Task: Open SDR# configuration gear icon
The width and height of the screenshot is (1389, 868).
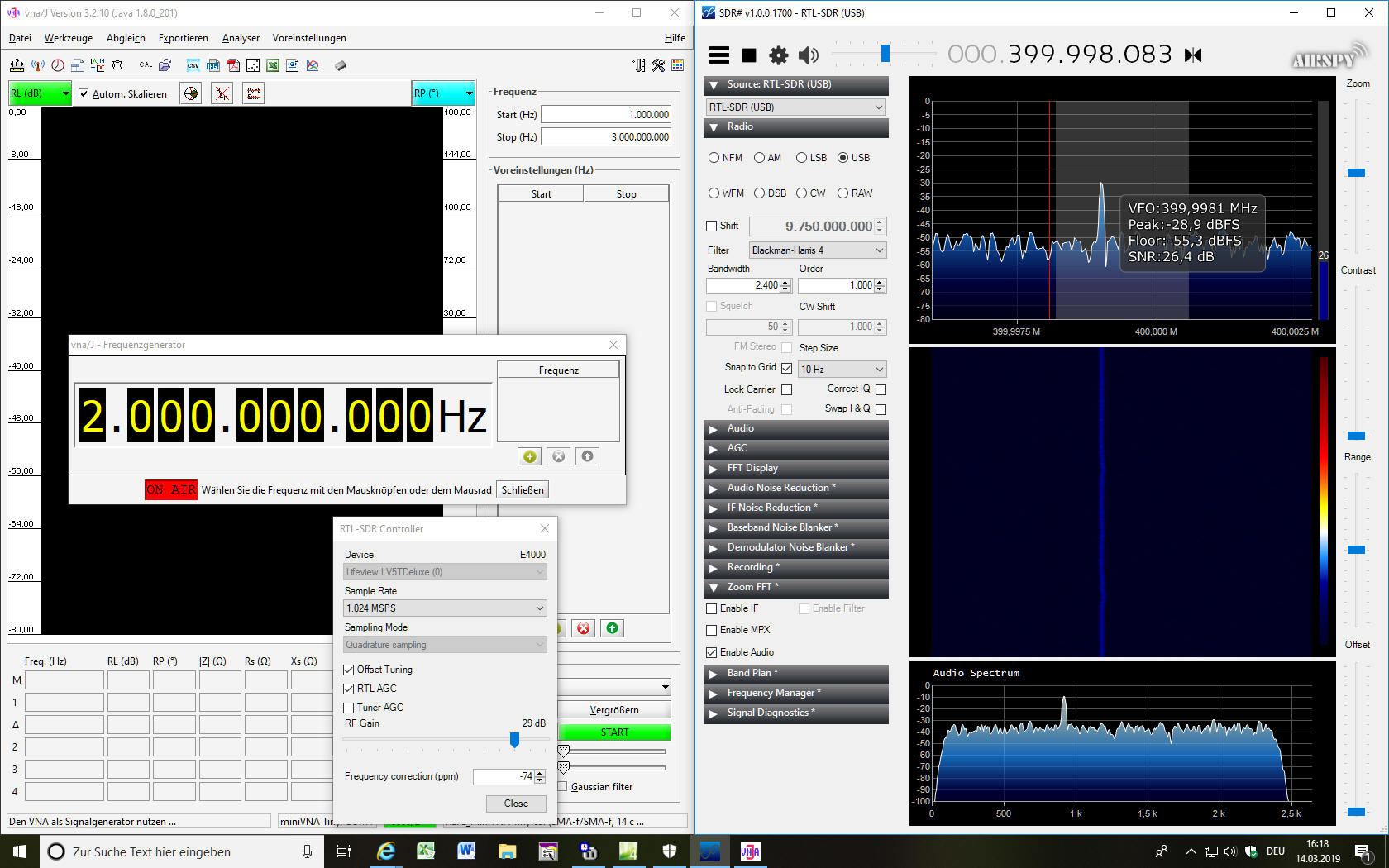Action: pyautogui.click(x=779, y=55)
